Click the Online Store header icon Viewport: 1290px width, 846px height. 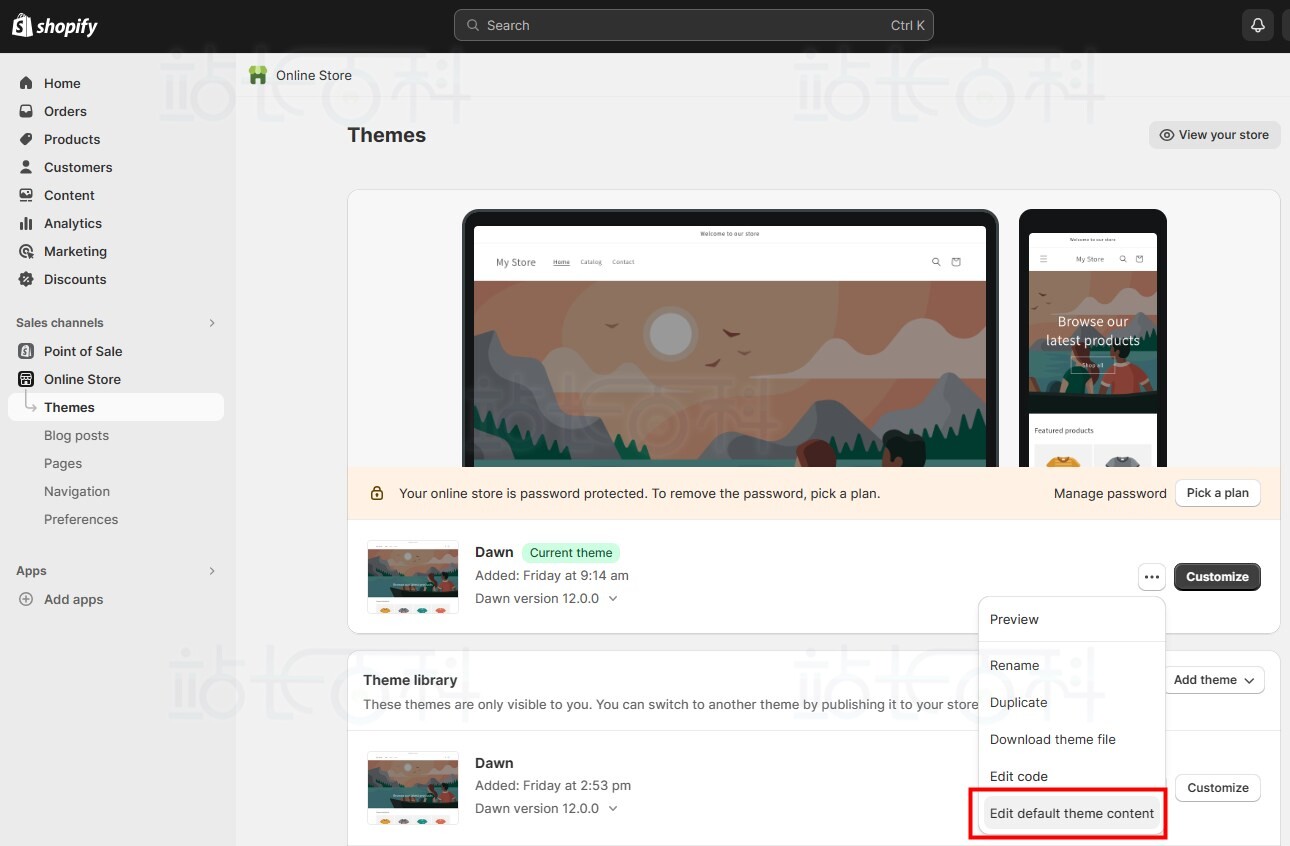(x=258, y=75)
